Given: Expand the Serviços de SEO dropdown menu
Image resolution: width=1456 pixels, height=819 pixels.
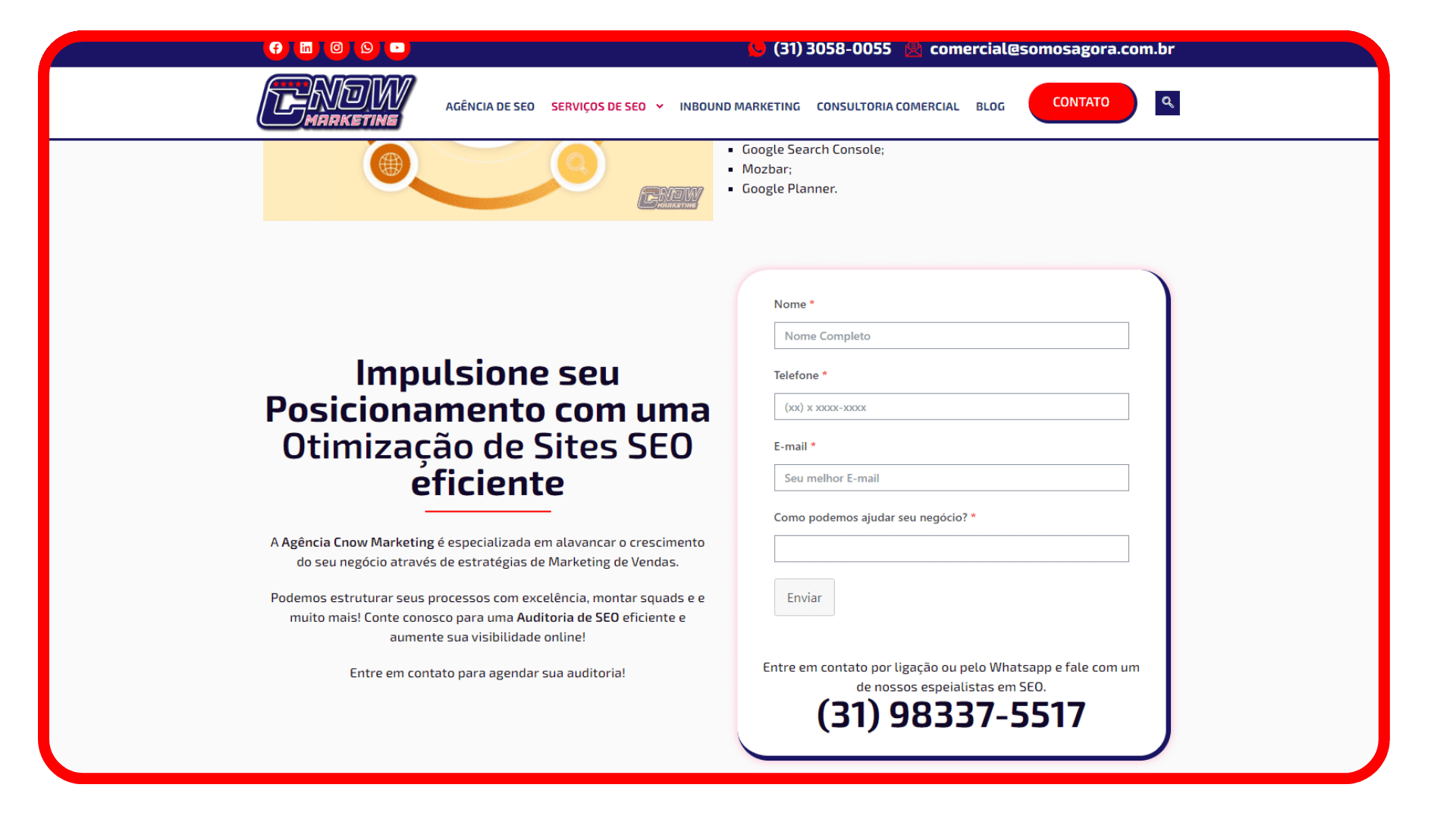Looking at the screenshot, I should (607, 106).
